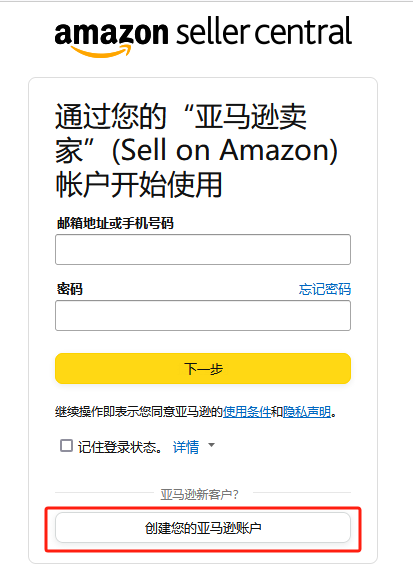Screen dimensions: 413x580
Task: Click the page heading 通过您的亚马逊卖家帐户开始使用
Action: click(x=196, y=150)
